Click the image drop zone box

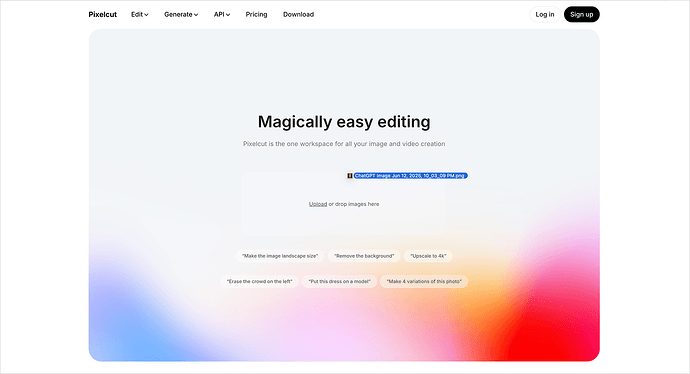coord(344,204)
